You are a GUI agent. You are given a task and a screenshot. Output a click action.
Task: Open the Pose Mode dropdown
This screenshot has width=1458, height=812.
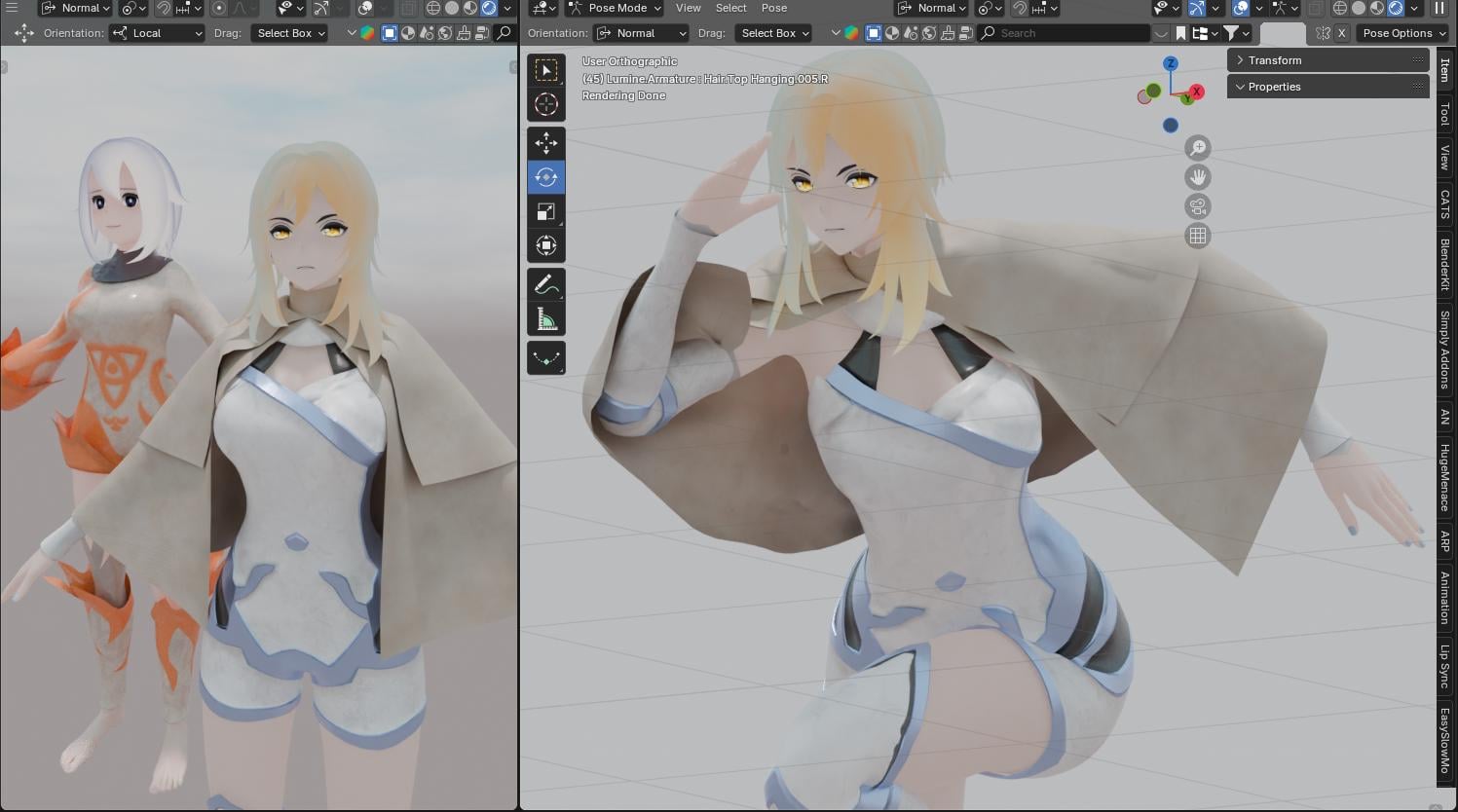point(616,8)
